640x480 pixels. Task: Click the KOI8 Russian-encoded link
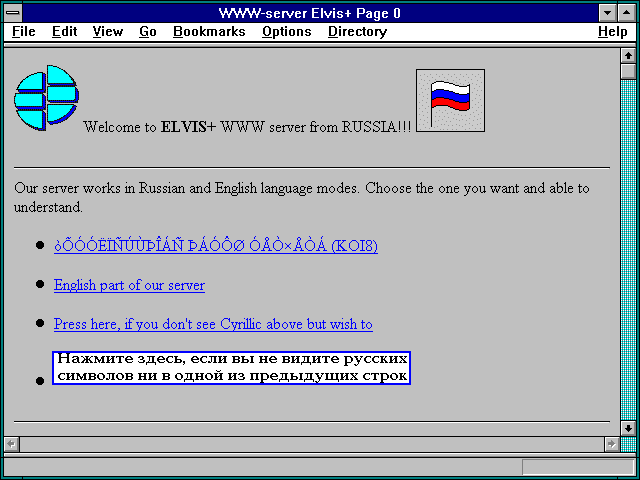[x=216, y=246]
